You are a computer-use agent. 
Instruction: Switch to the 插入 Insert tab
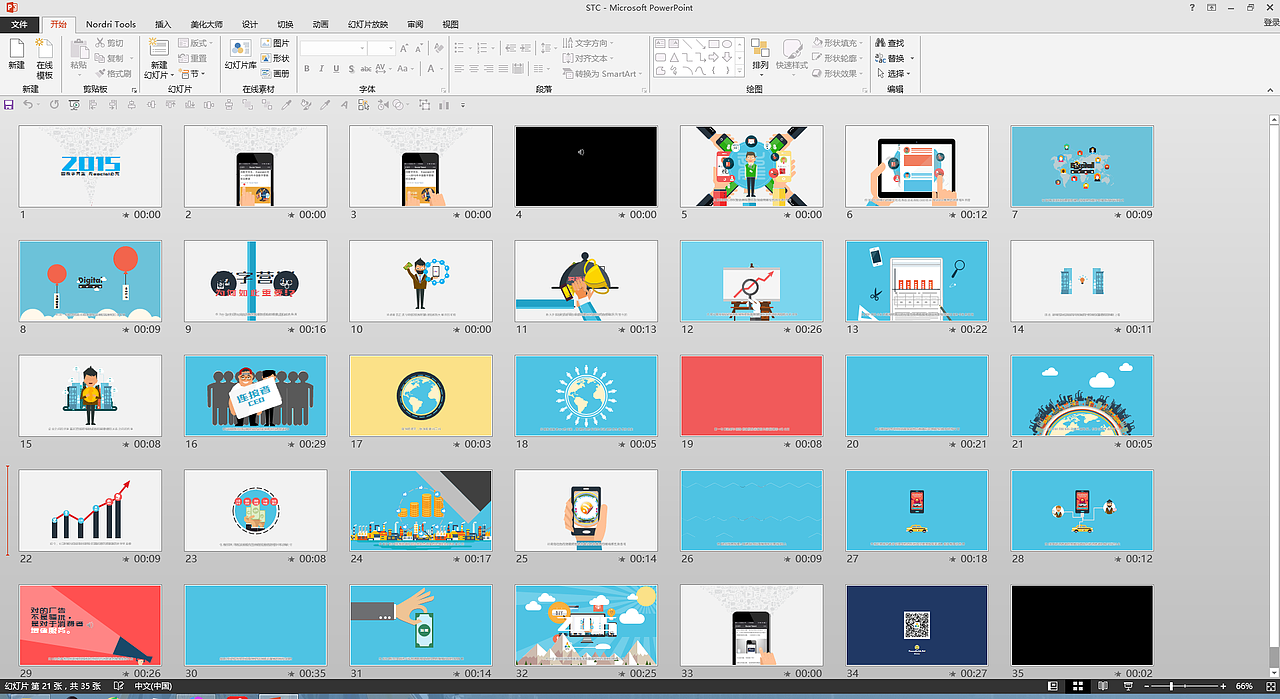(163, 24)
